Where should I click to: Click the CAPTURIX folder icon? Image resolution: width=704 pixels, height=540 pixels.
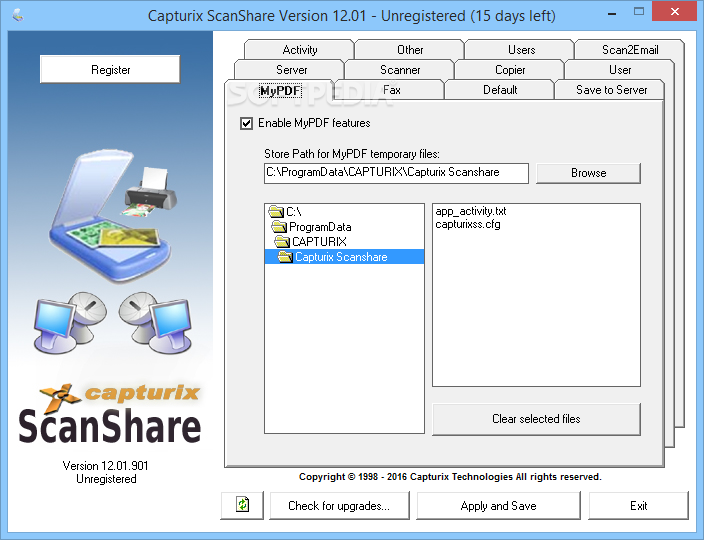pyautogui.click(x=282, y=241)
